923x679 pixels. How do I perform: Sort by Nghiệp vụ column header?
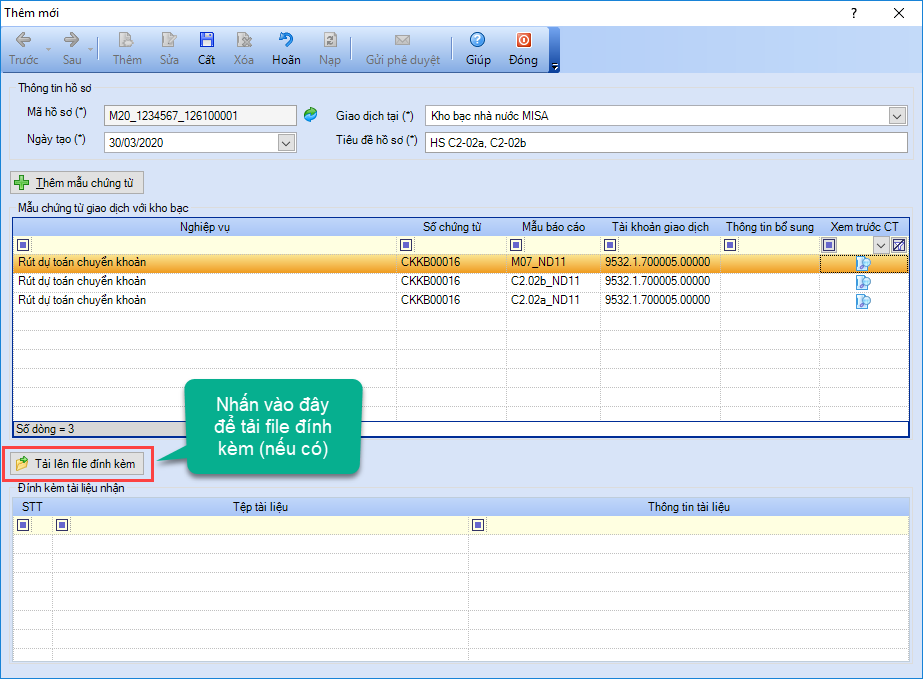point(205,227)
